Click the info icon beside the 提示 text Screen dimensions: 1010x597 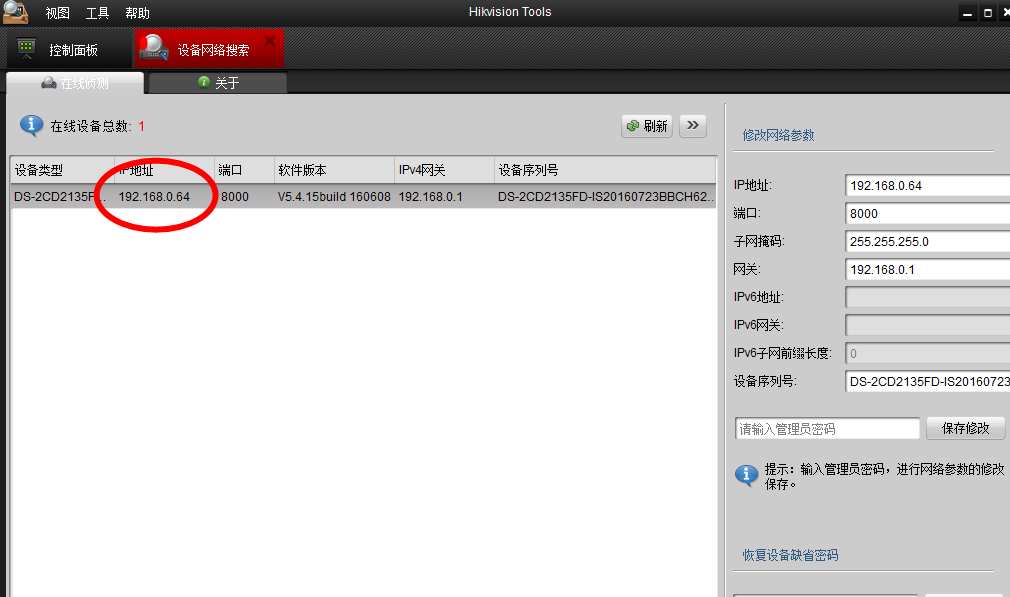[x=747, y=475]
